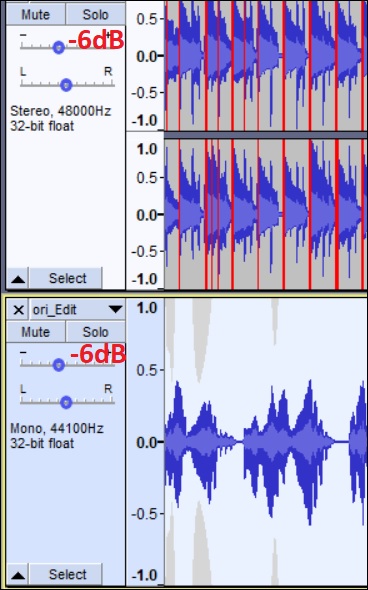This screenshot has width=368, height=590.
Task: Click the stereo track gain slider knob
Action: [59, 47]
